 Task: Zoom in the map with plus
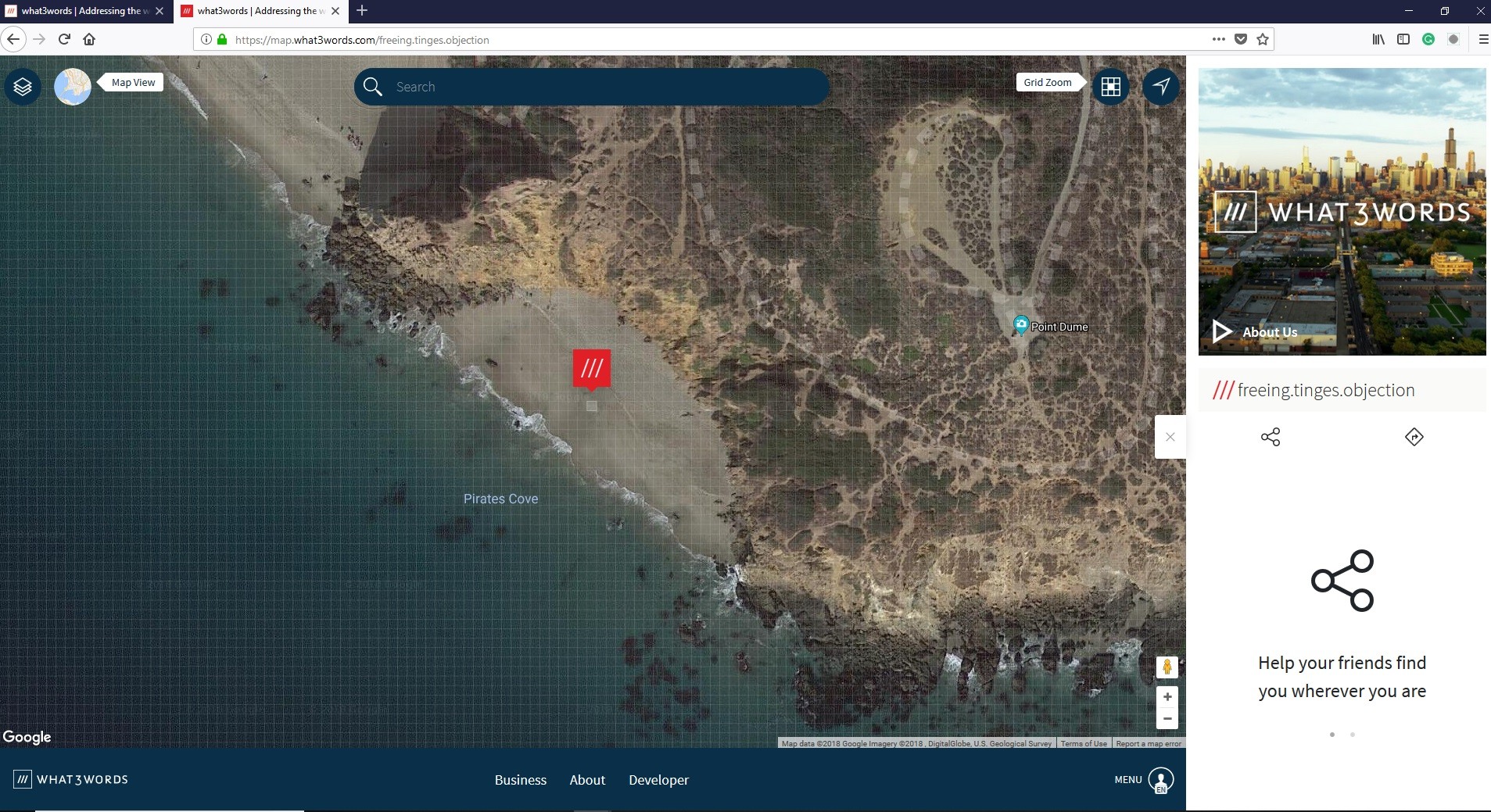[1167, 696]
